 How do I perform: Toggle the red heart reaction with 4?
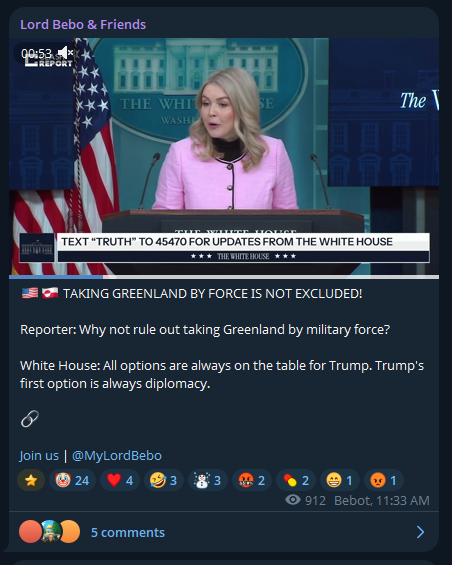pos(120,480)
